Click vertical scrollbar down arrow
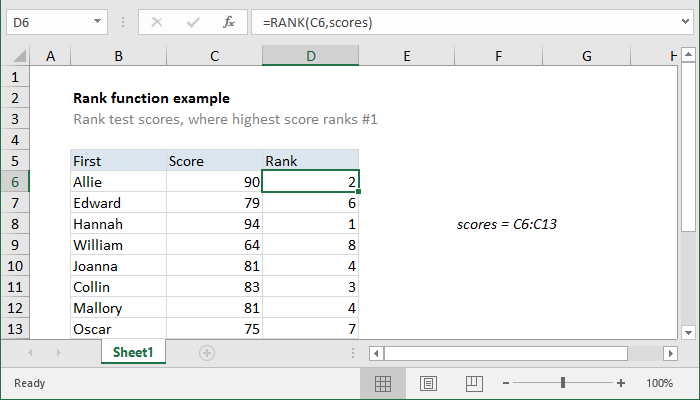 tap(688, 333)
